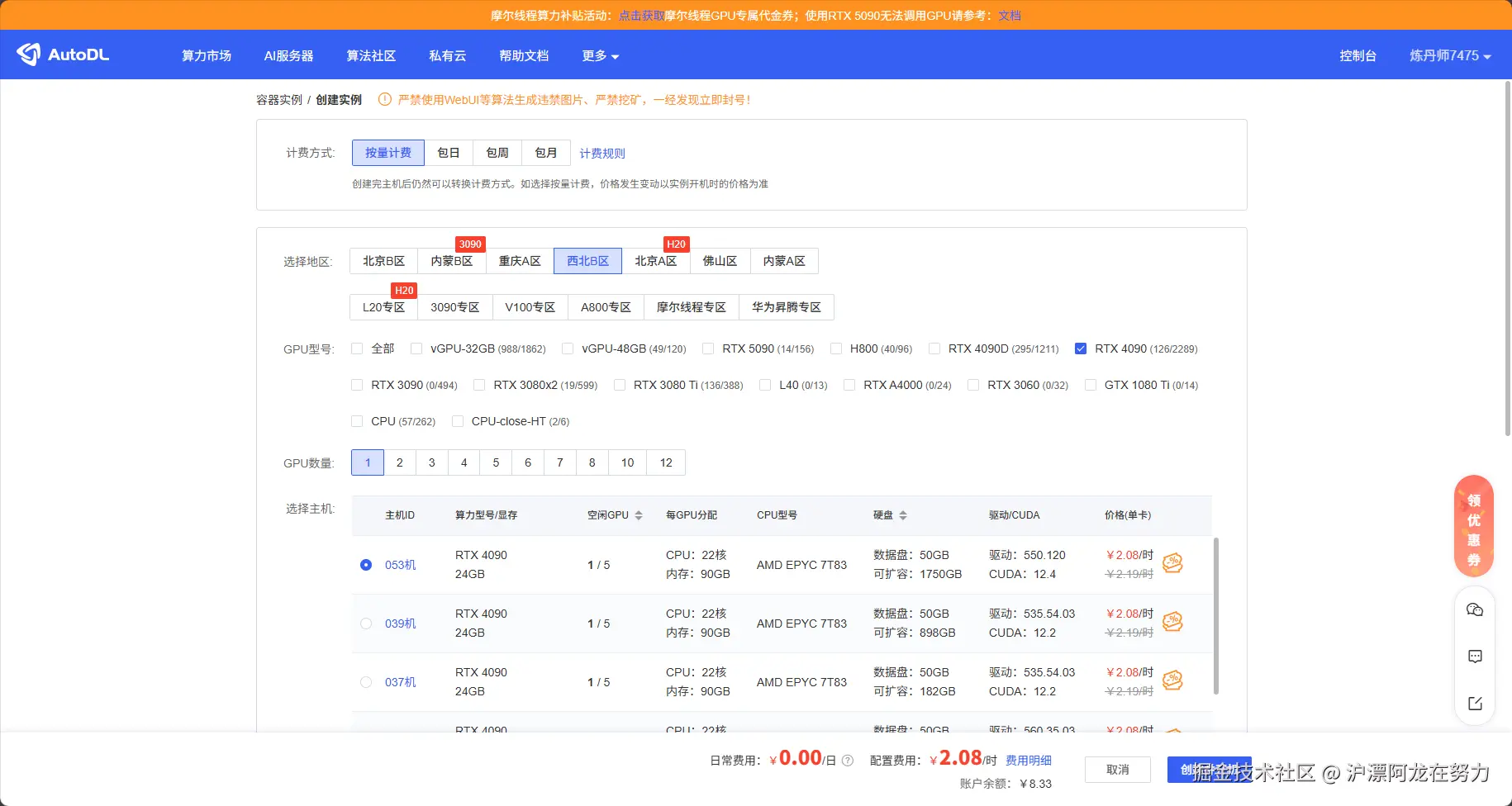Click the warning info icon beside the notice
This screenshot has height=806, width=1512.
tap(384, 100)
